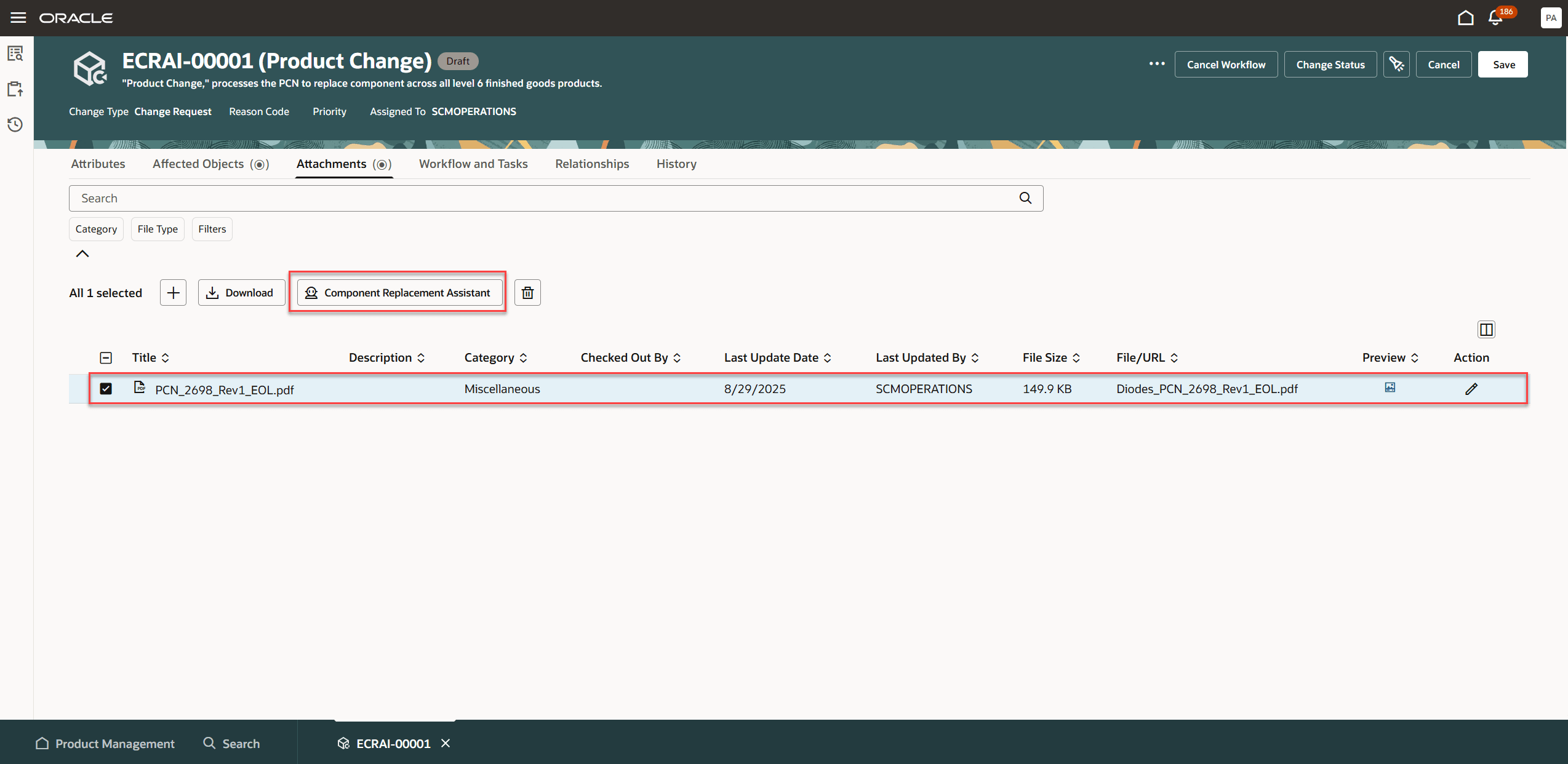The image size is (1568, 764).
Task: Open the audit trail sidebar icon
Action: [x=15, y=53]
